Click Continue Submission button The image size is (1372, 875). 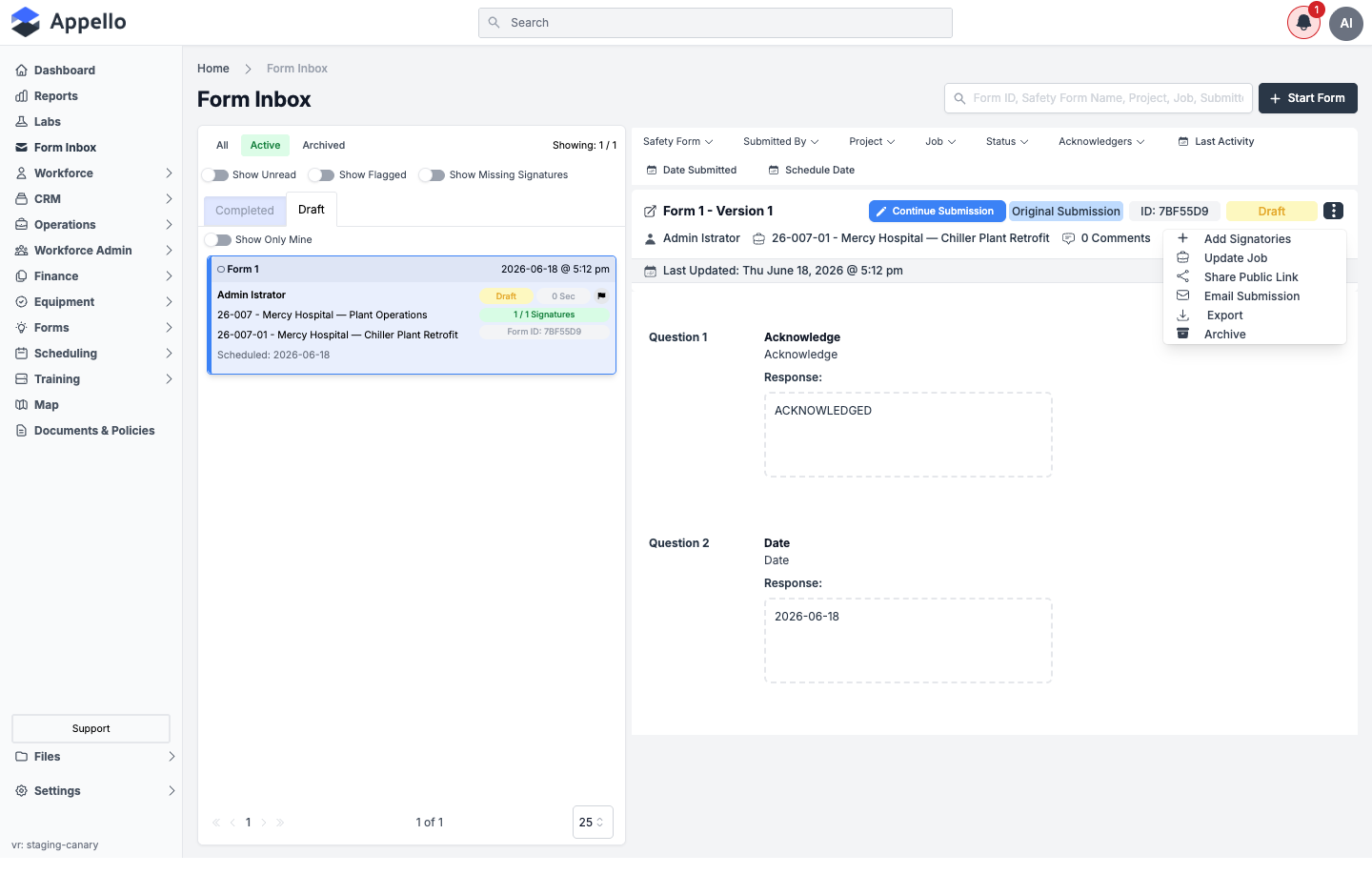(x=937, y=212)
